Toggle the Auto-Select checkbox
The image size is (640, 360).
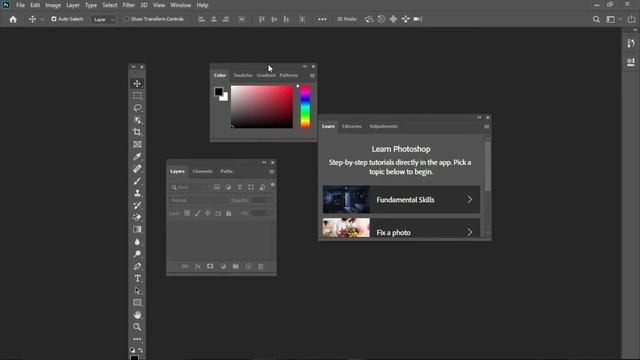[54, 19]
